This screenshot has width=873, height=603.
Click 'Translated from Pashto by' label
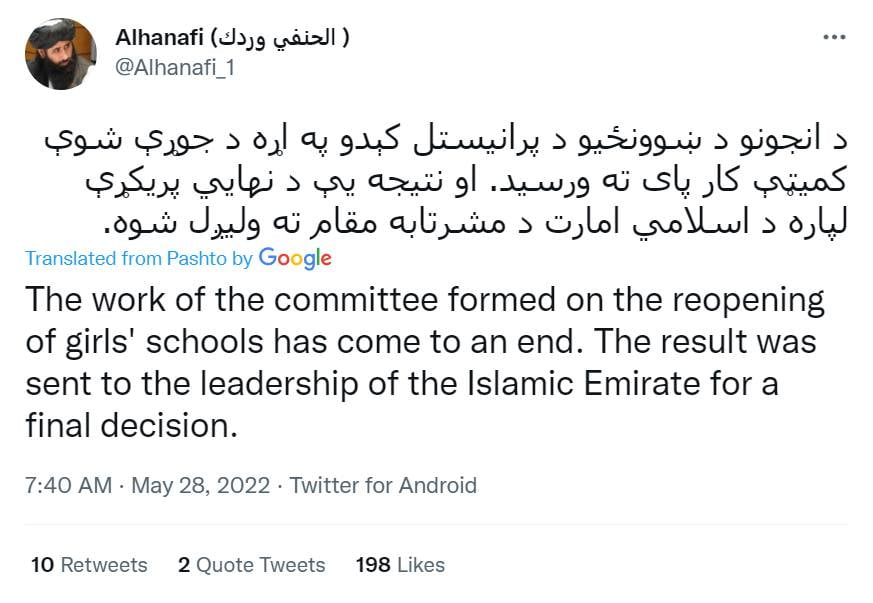coord(139,259)
